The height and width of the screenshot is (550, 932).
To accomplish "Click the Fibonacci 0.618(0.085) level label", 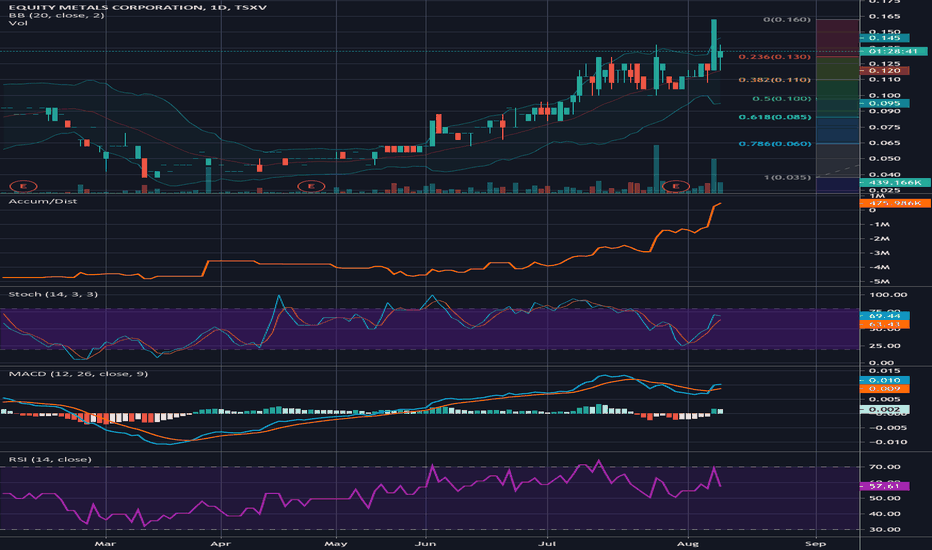I will click(774, 117).
